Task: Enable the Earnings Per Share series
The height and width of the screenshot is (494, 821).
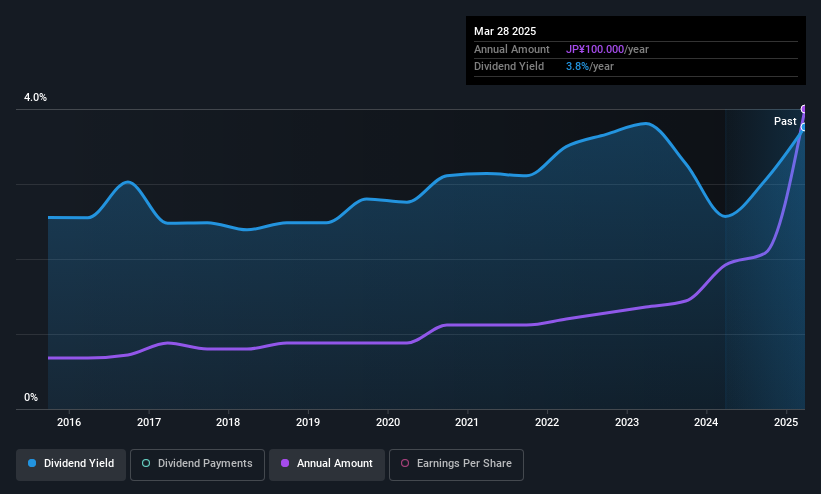Action: coord(456,464)
